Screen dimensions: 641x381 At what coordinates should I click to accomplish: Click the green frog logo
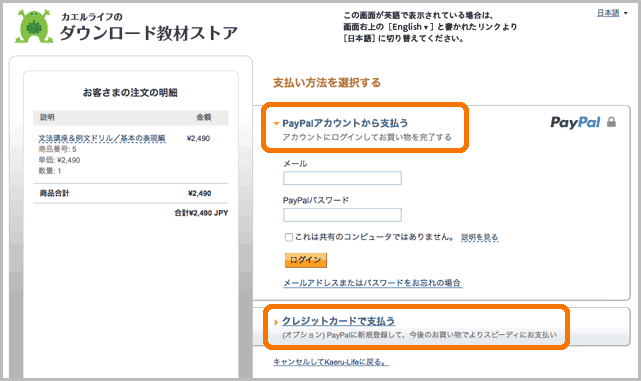click(34, 26)
